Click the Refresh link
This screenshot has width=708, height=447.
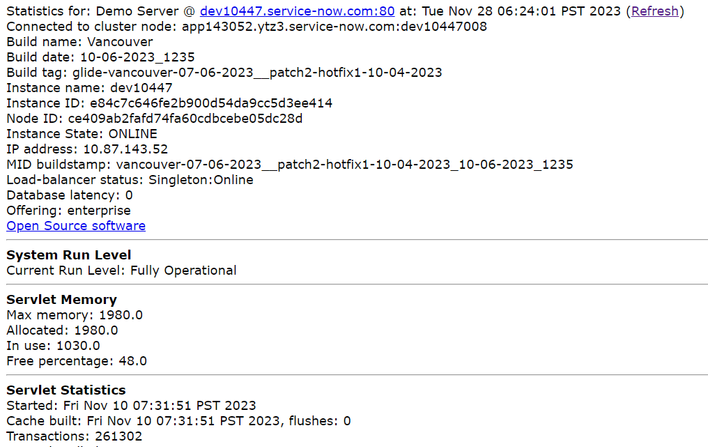655,11
